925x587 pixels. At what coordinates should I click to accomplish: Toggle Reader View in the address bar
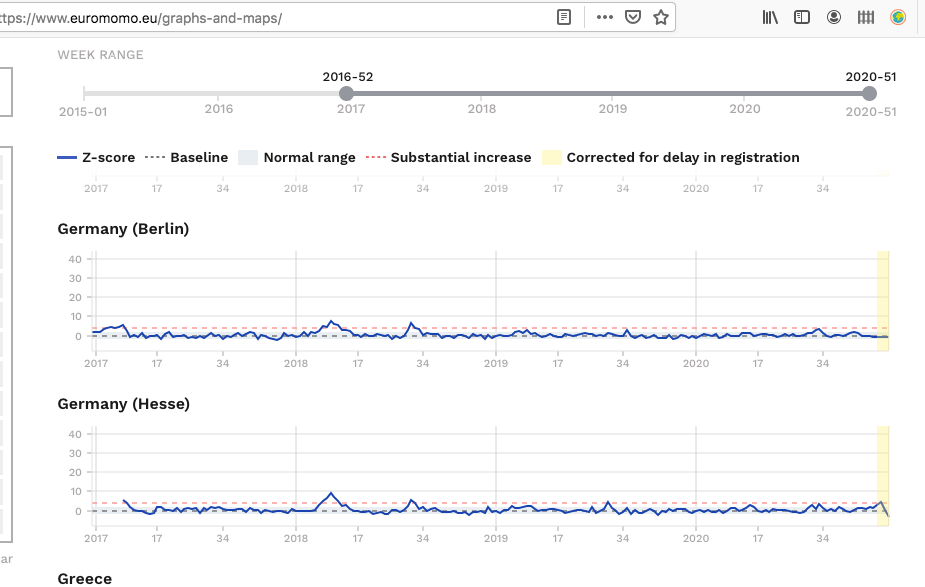(x=565, y=17)
